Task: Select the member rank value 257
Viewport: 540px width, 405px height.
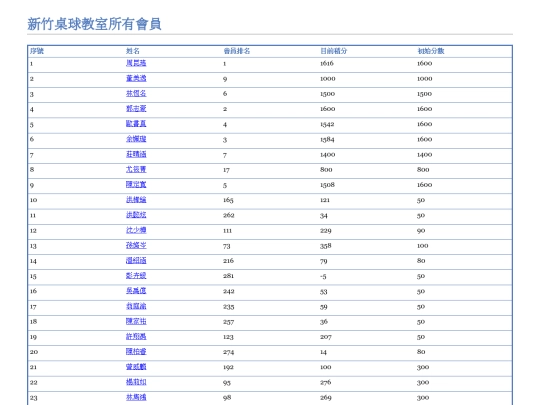Action: coord(228,322)
